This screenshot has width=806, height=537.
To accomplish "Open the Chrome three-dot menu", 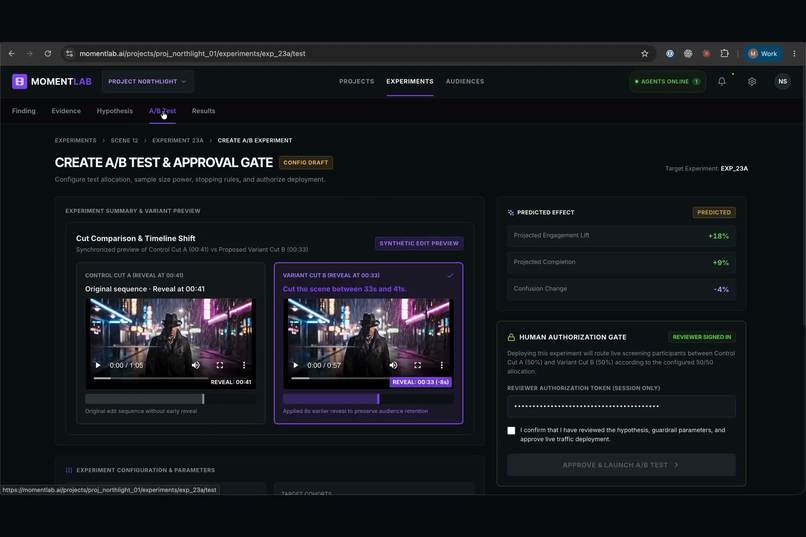I will [794, 53].
